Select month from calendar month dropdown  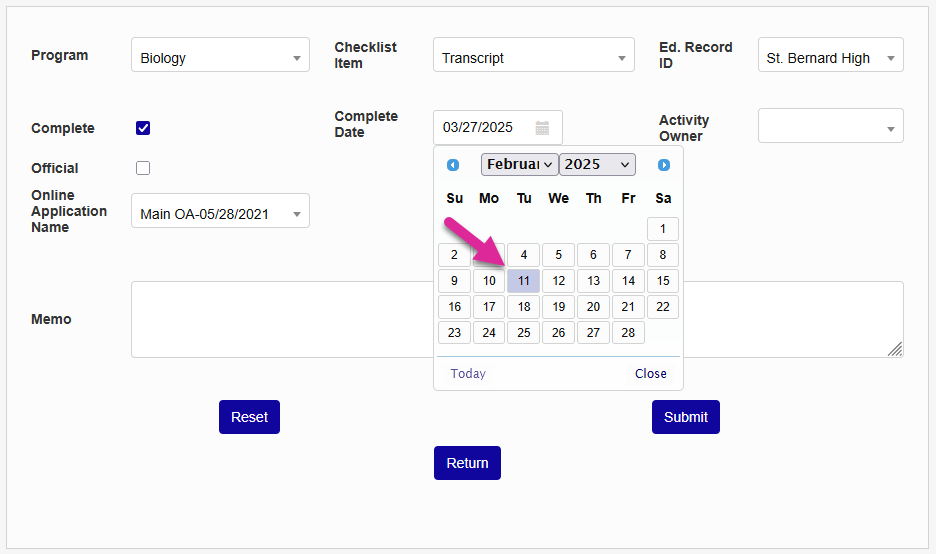(519, 165)
